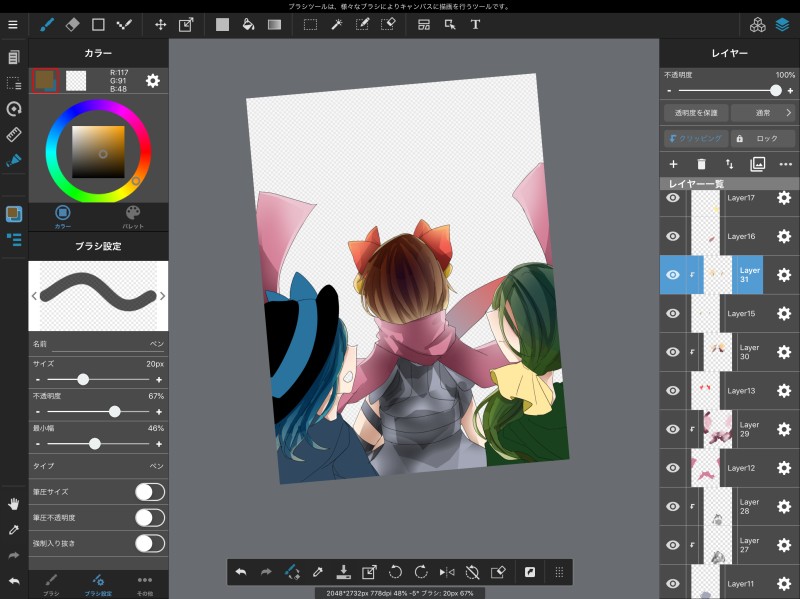Switch to ブラシ設定 tab
800x599 pixels.
(x=98, y=585)
